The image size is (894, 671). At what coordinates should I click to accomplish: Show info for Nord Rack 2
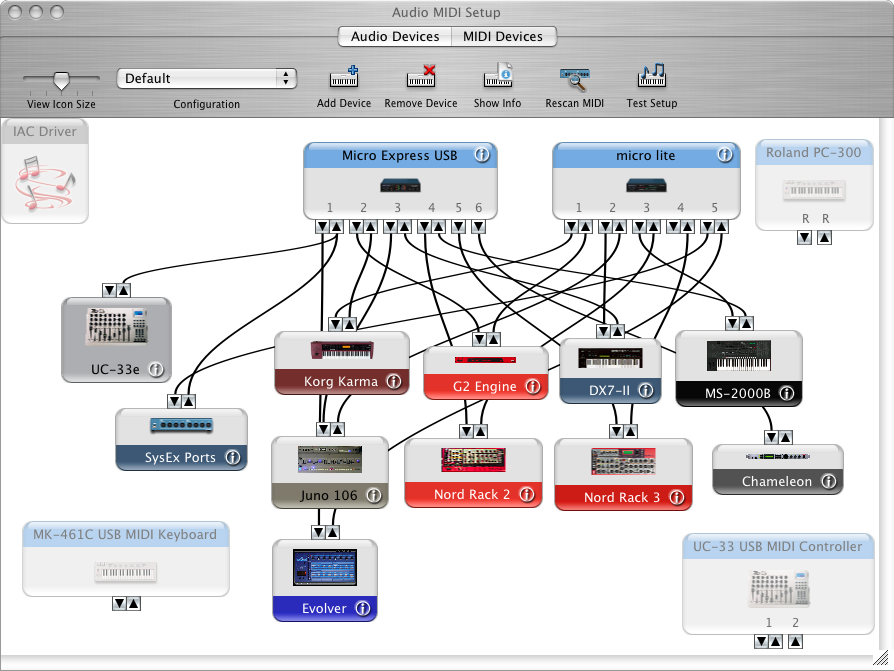526,494
